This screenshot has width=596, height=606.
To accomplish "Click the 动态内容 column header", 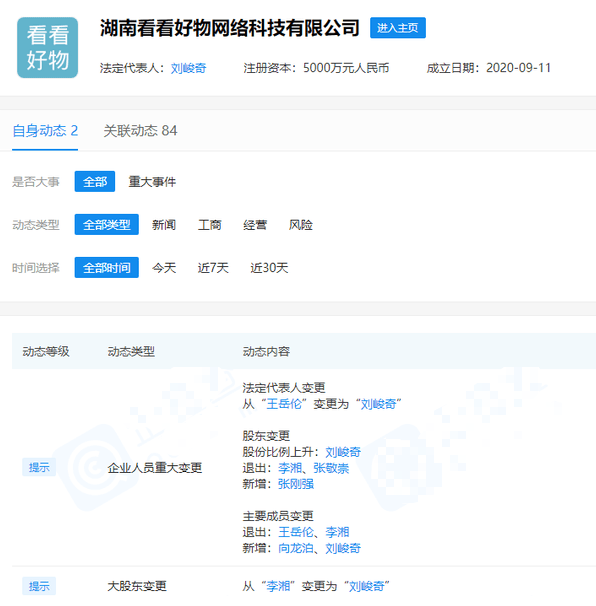I will [x=266, y=351].
